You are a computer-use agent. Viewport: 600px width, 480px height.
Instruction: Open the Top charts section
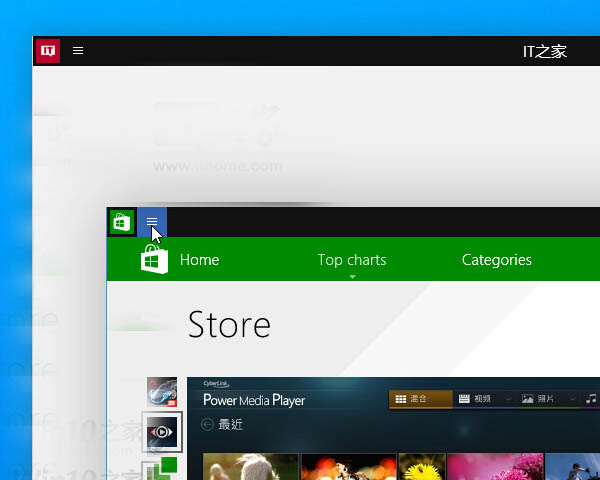coord(351,260)
